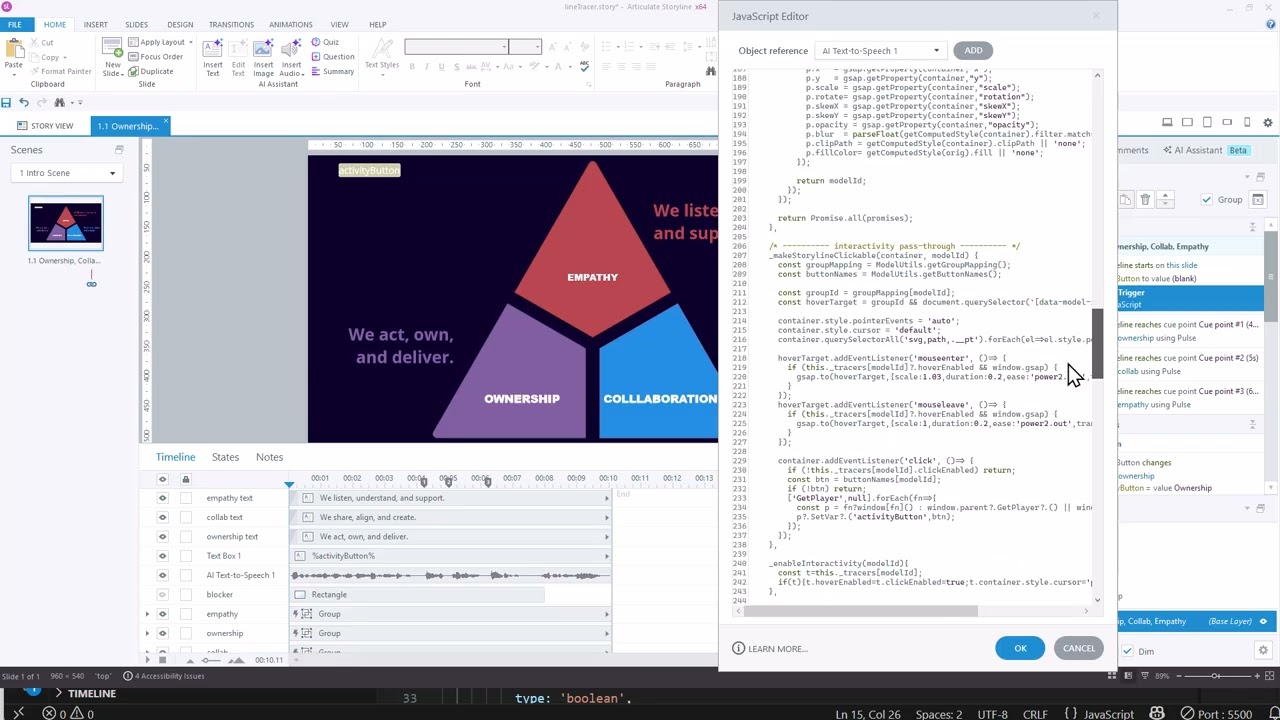Click the cue point 1 marker on timeline
Viewport: 1280px width, 720px height.
click(424, 482)
